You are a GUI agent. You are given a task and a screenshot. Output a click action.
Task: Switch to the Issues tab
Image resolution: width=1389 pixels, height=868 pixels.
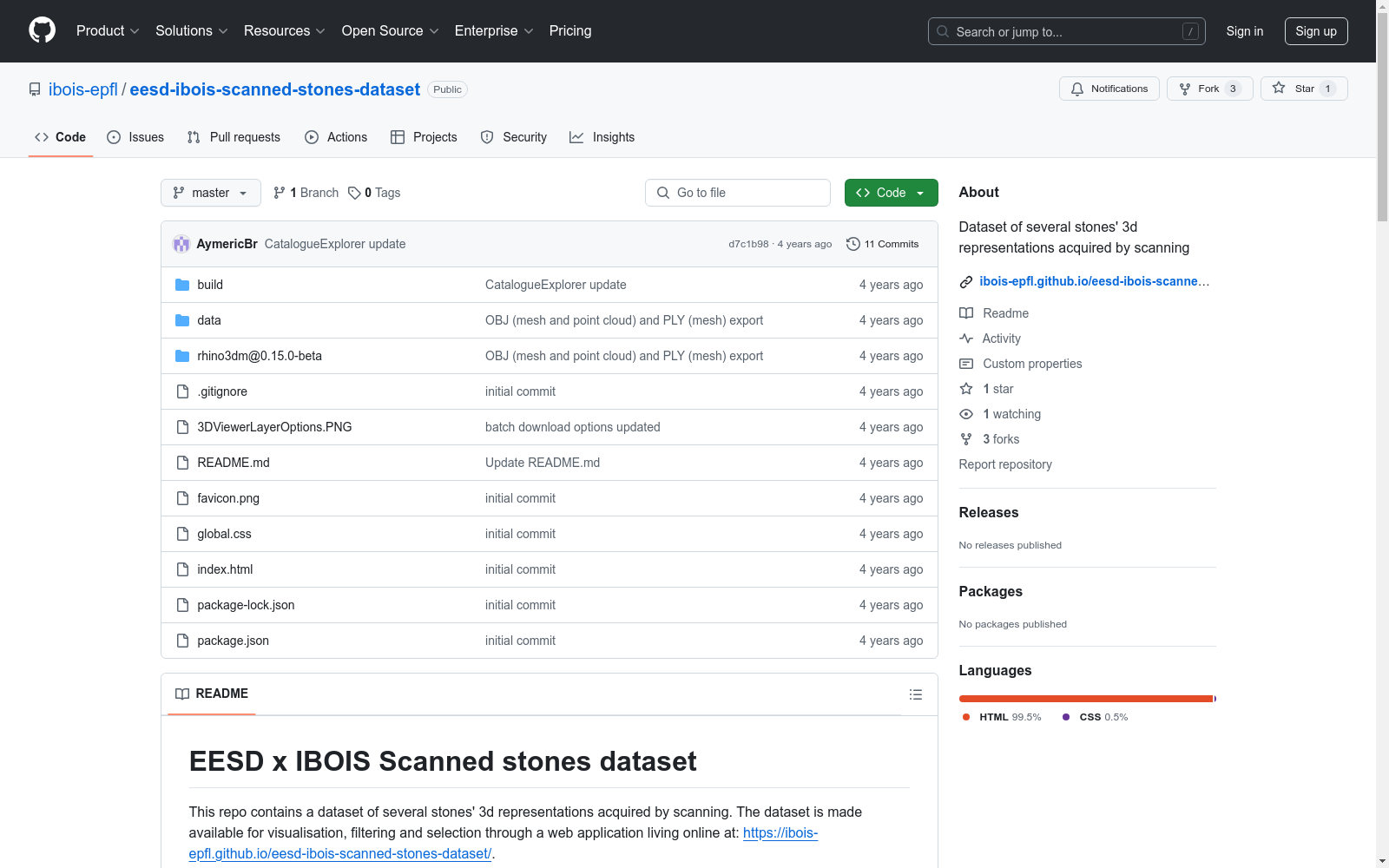135,137
